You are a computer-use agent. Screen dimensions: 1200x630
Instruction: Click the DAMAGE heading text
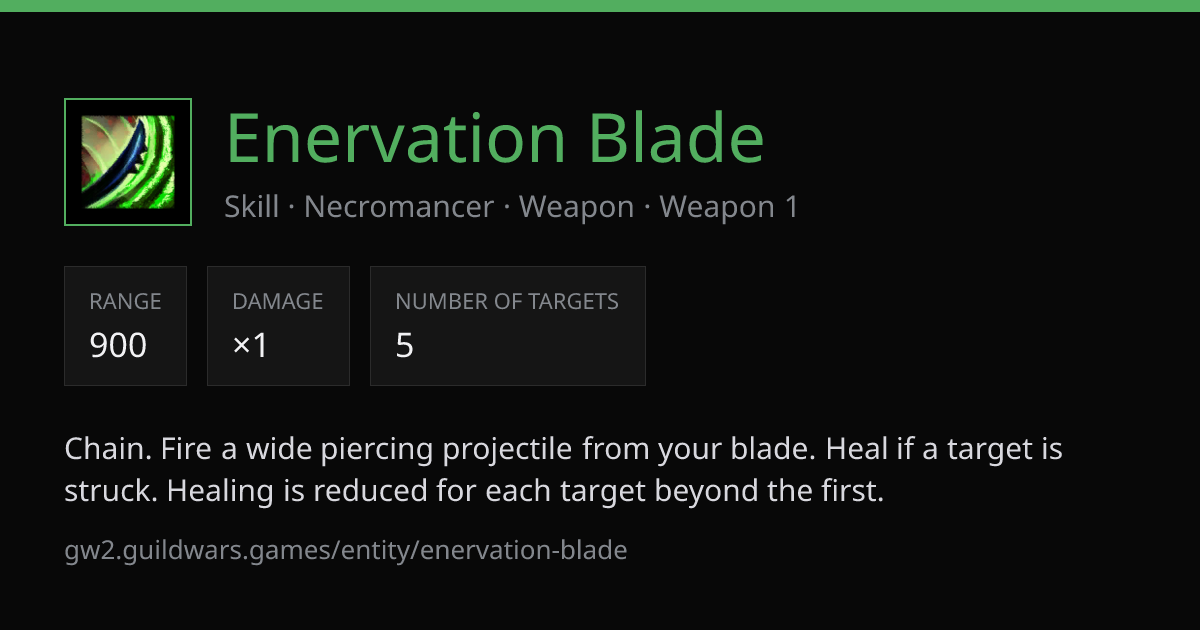pos(278,301)
